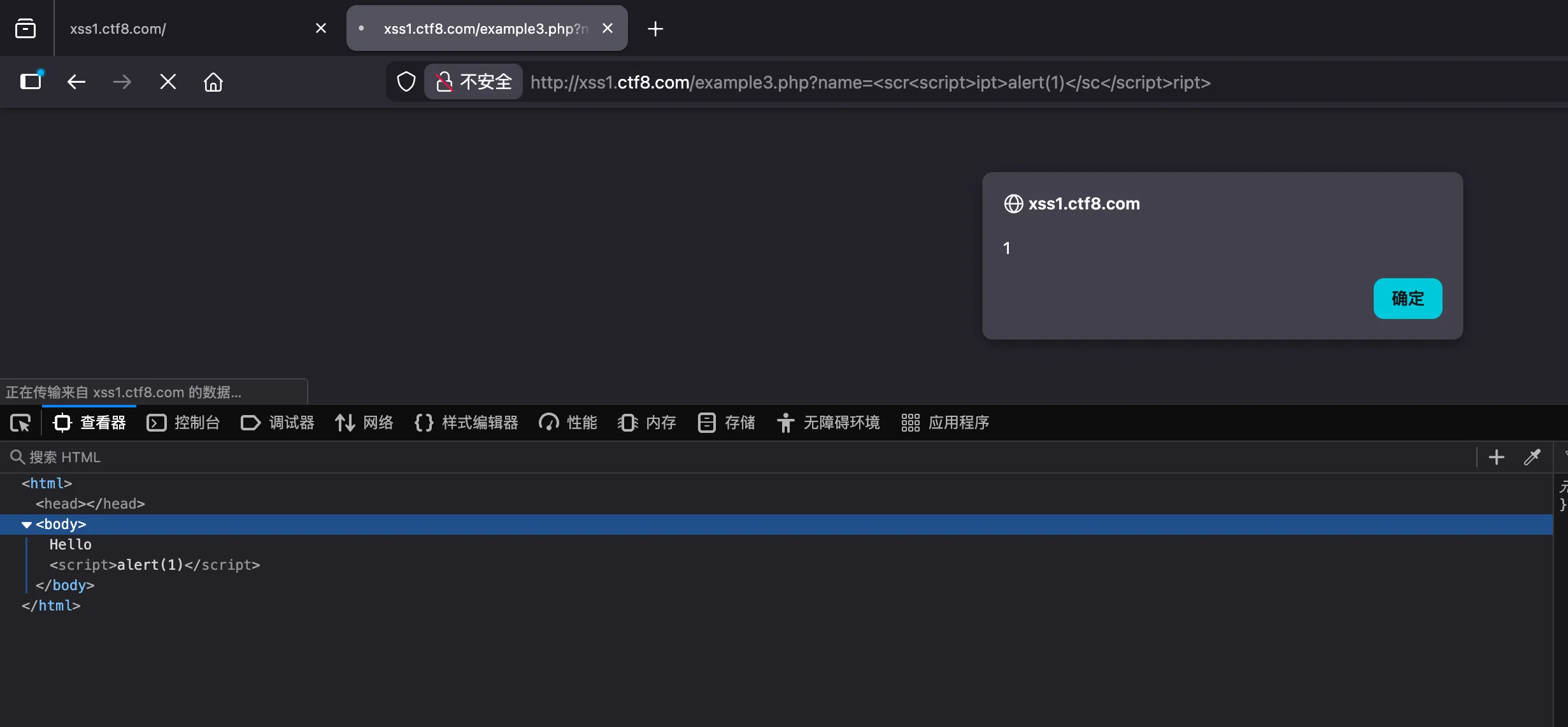The height and width of the screenshot is (727, 1568).
Task: Stop loading the current page
Action: [x=168, y=82]
